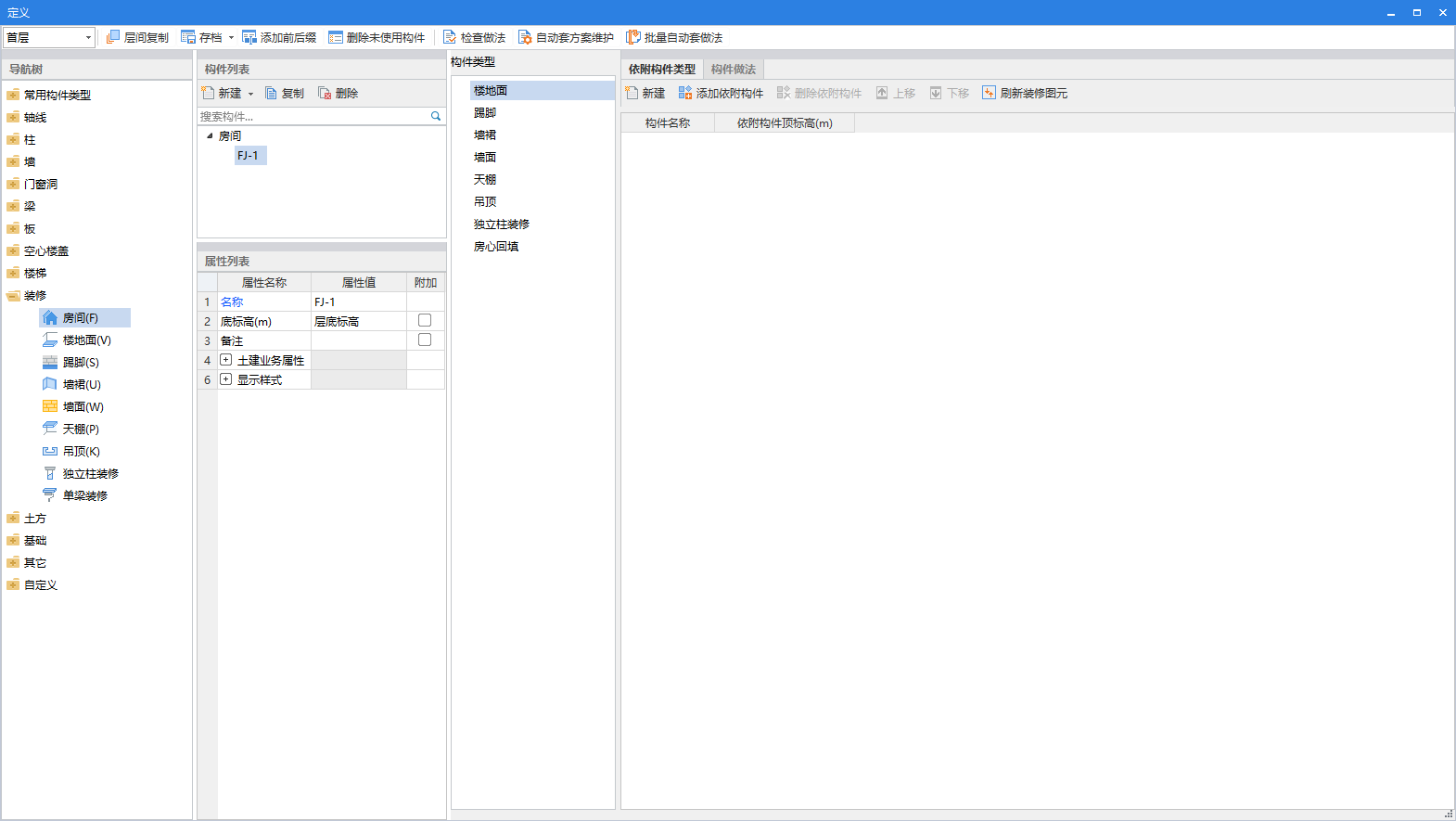Click 刷新装修图元 button
1456x821 pixels.
point(1025,93)
